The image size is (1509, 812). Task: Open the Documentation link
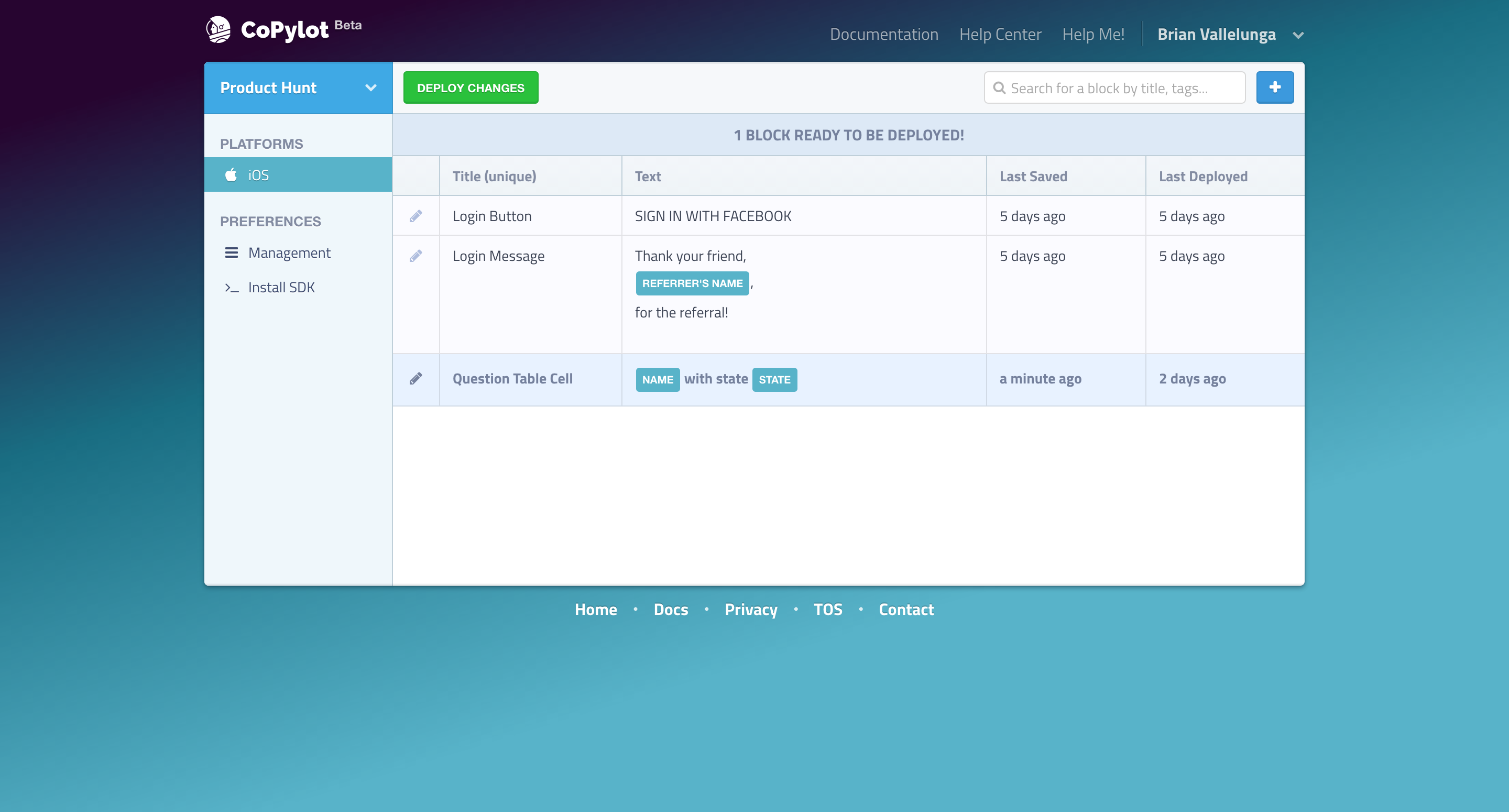pyautogui.click(x=883, y=35)
